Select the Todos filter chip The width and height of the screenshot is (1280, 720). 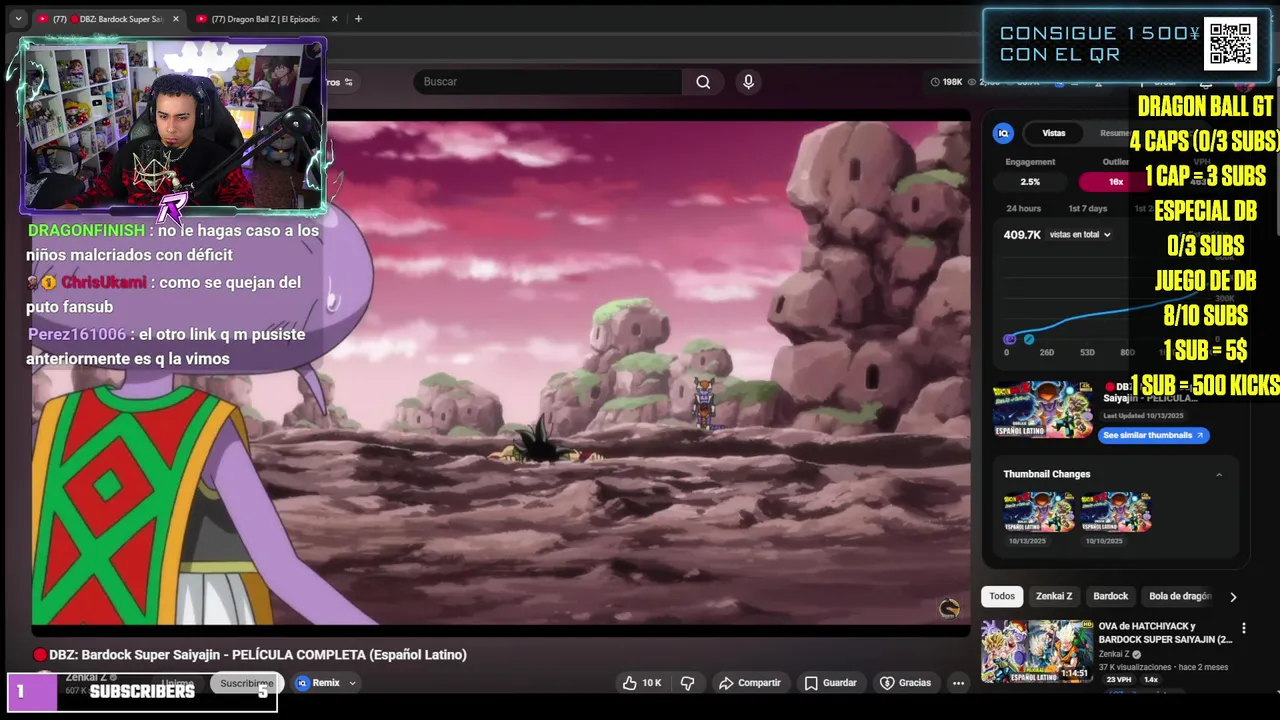click(x=1002, y=596)
